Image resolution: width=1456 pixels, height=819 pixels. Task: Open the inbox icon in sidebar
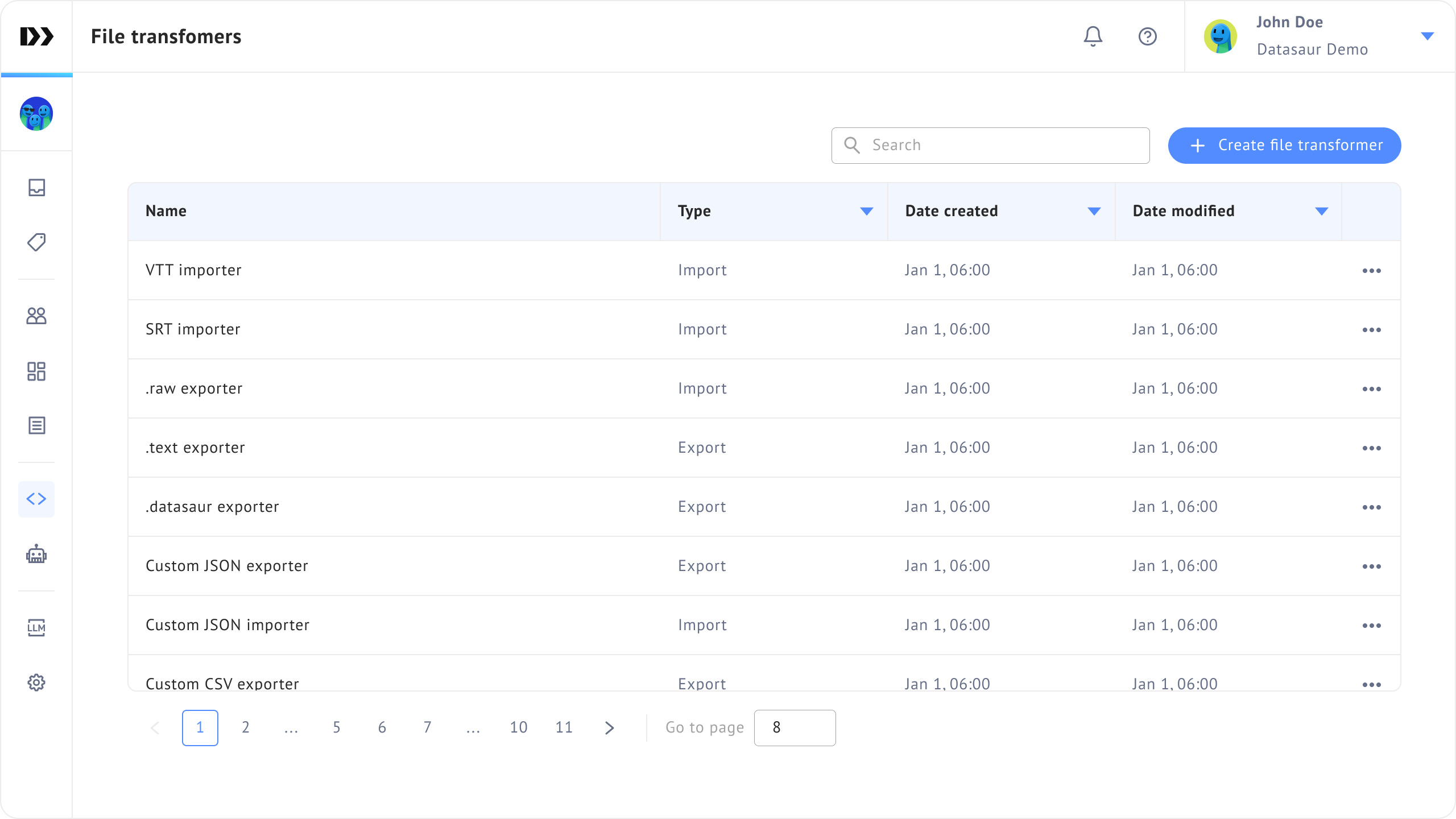[36, 187]
